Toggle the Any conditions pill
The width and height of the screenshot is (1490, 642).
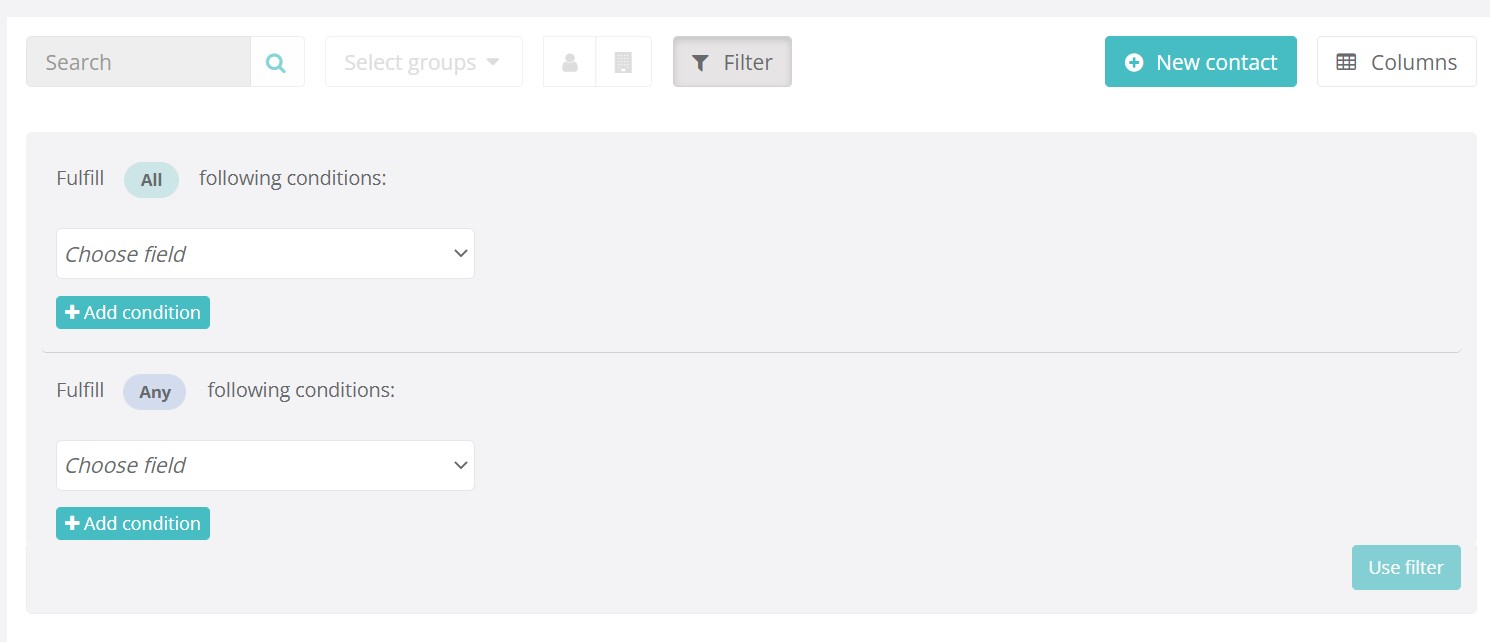[155, 392]
